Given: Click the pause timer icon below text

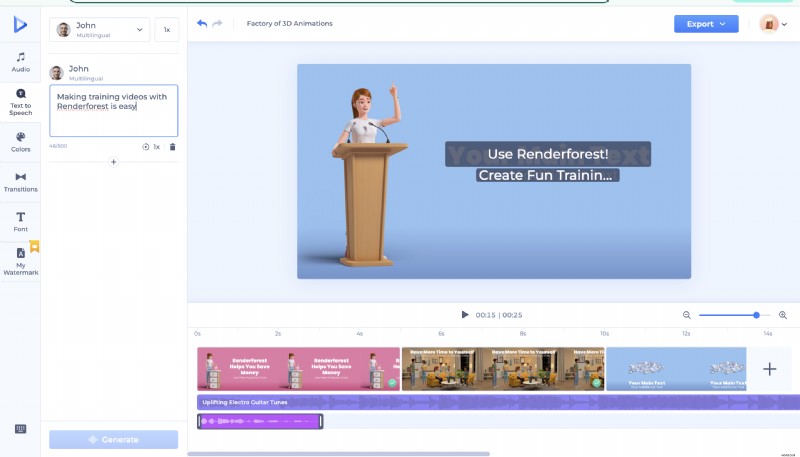Looking at the screenshot, I should 145,147.
